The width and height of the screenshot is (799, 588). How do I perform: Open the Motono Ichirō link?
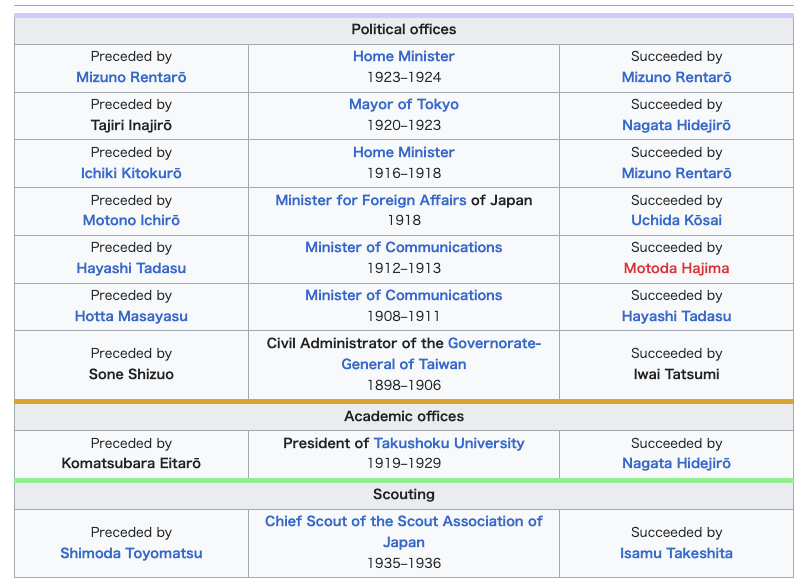point(131,220)
